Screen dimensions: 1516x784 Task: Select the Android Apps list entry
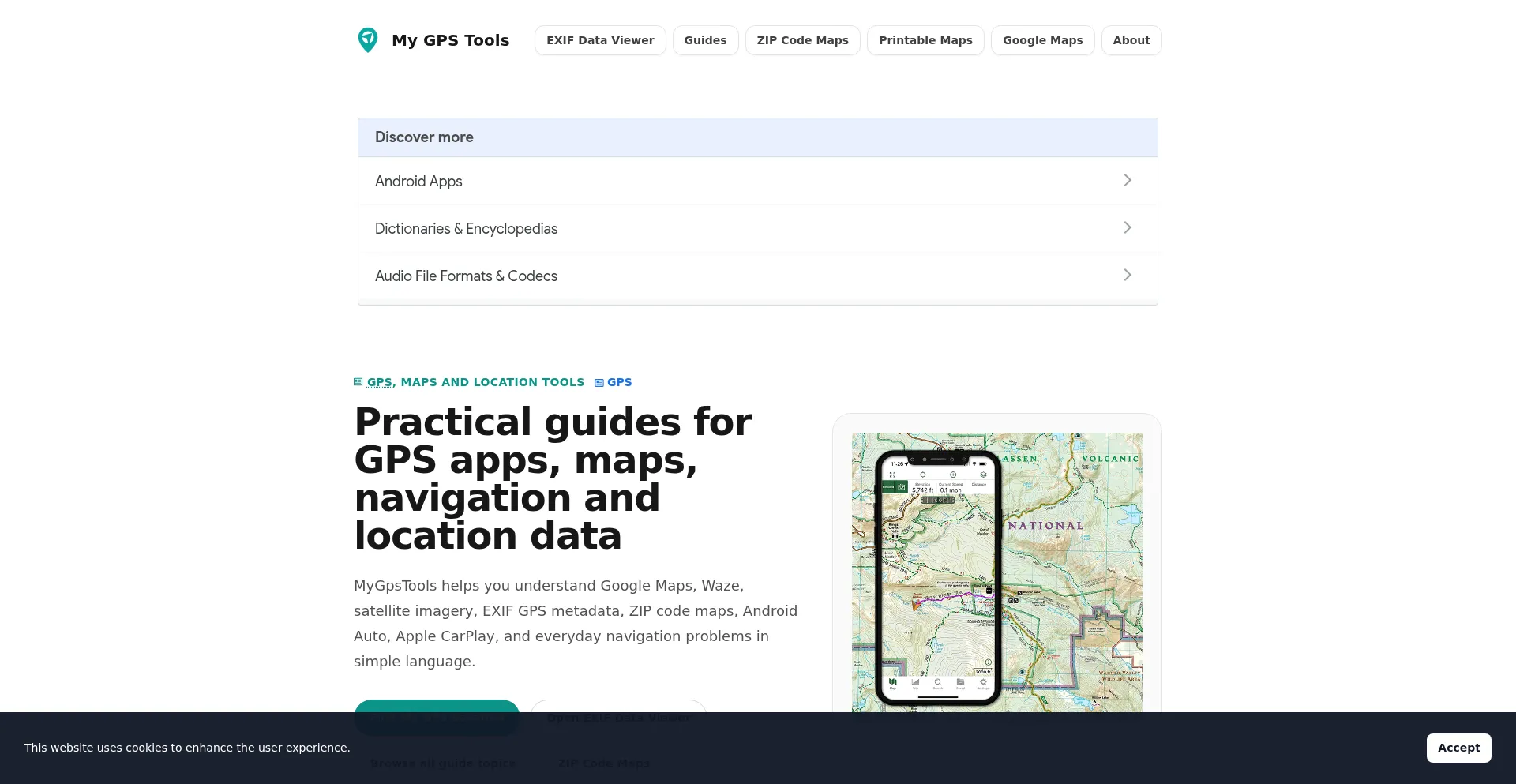(758, 181)
